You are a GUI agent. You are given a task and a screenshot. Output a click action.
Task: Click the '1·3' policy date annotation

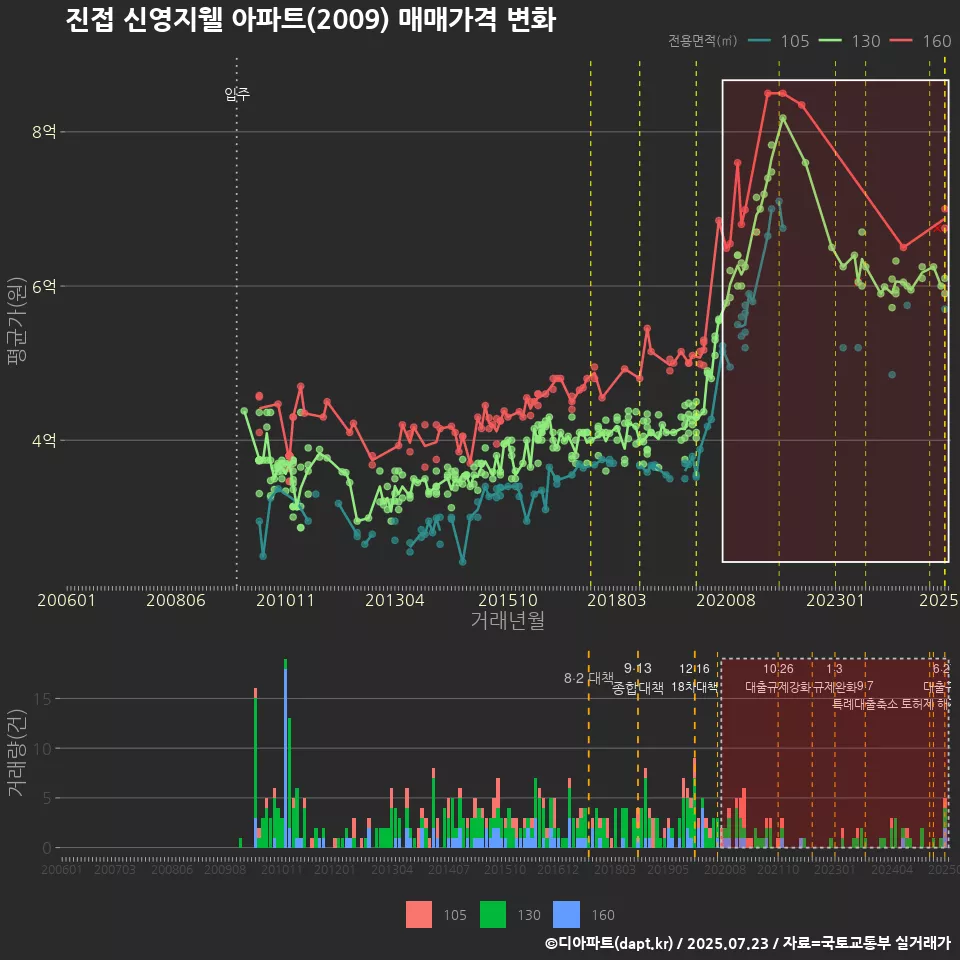834,669
